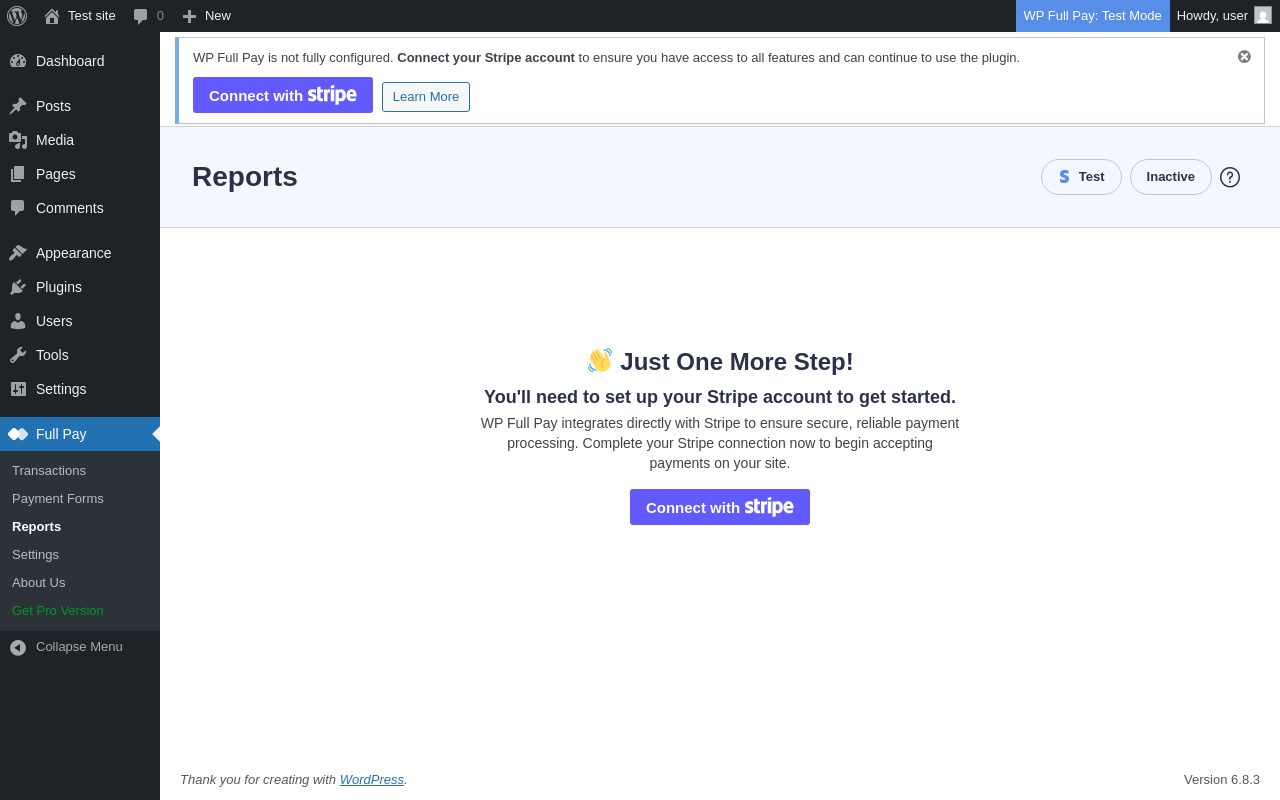Click the Test mode pill button

click(1081, 177)
